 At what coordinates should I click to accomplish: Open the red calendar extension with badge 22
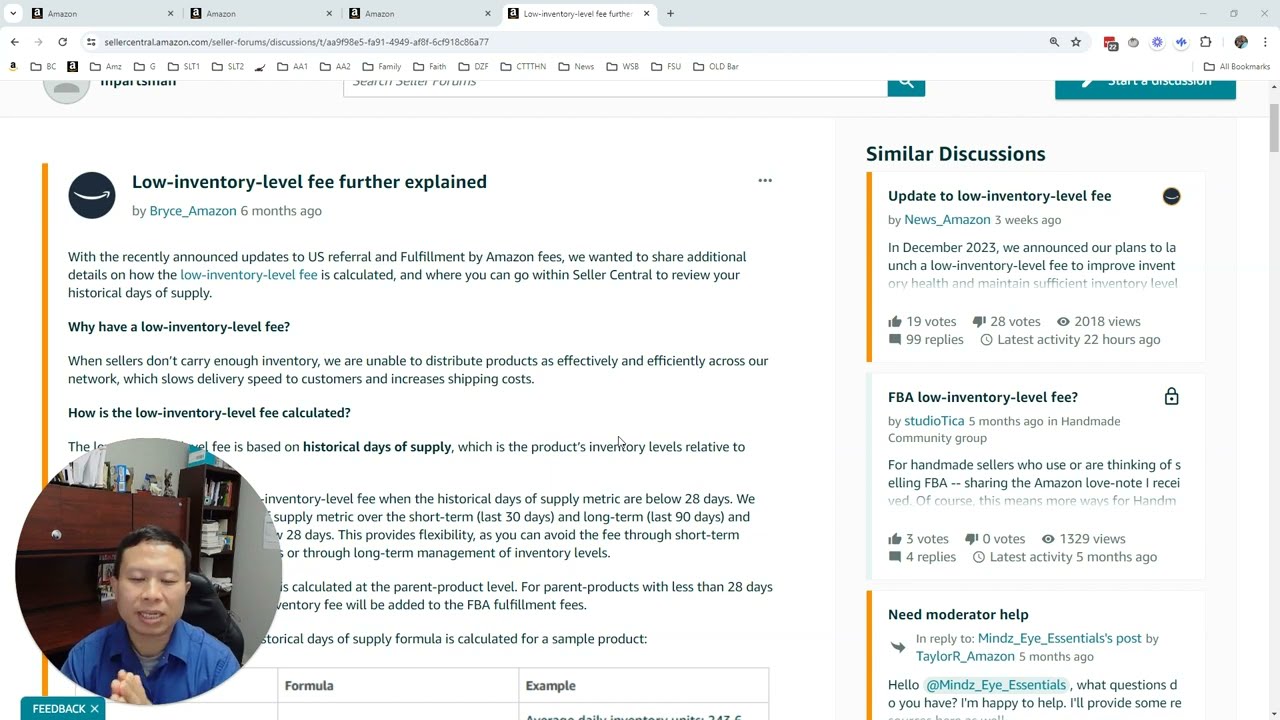click(x=1110, y=43)
